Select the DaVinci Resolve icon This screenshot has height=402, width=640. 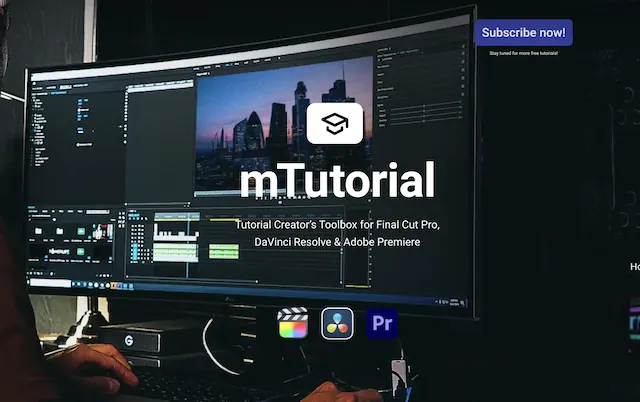click(337, 323)
